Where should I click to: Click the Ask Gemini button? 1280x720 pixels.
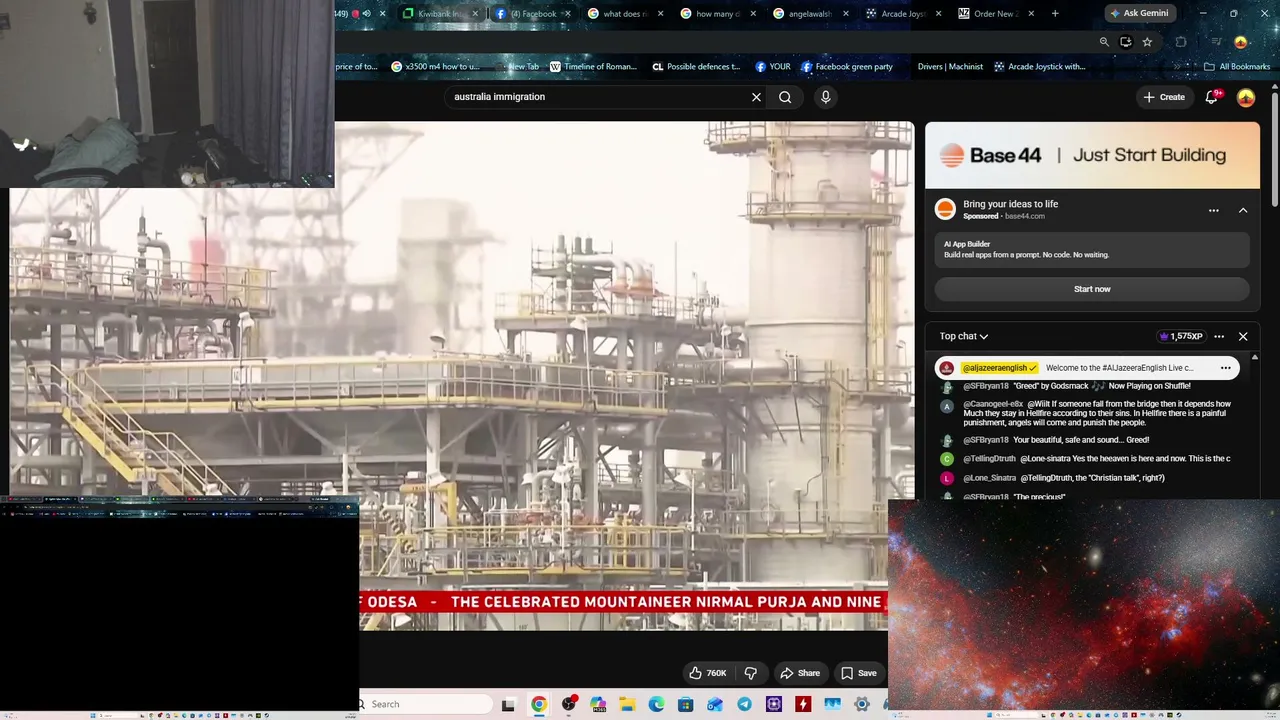coord(1139,14)
